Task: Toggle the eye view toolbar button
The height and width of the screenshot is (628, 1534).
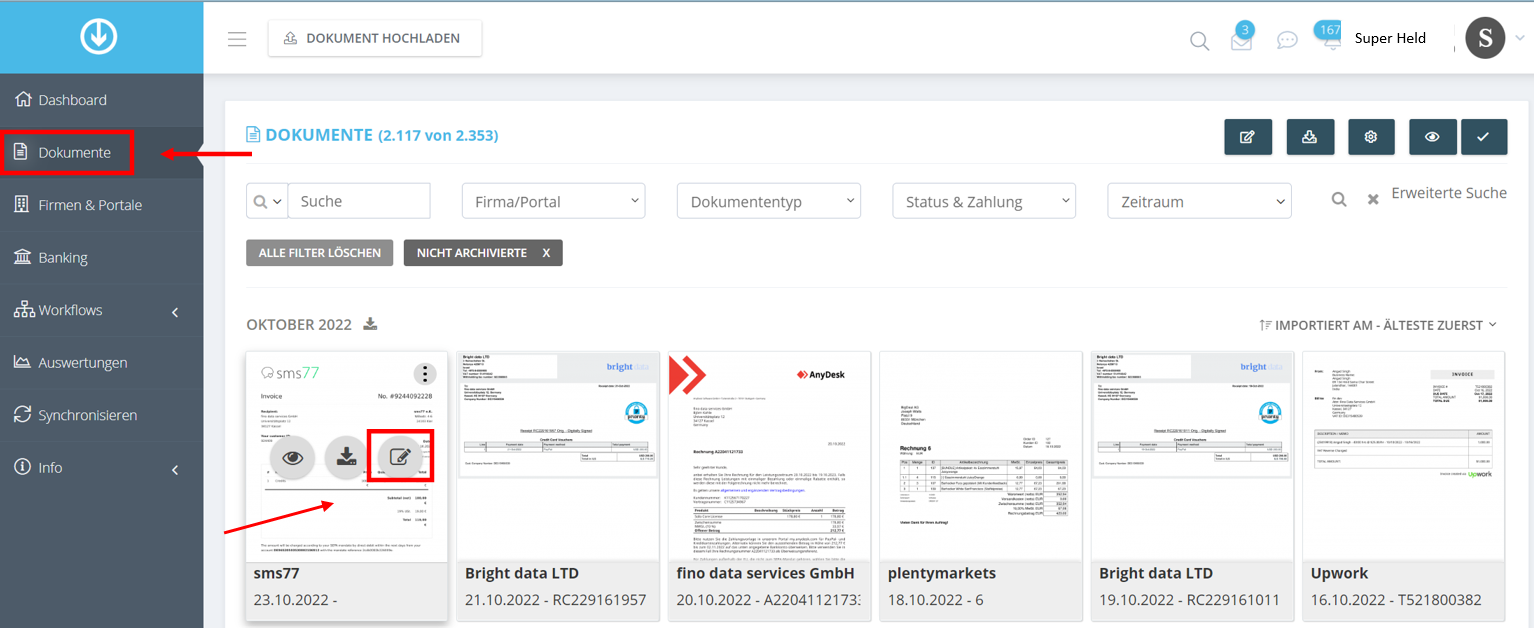Action: [1433, 137]
